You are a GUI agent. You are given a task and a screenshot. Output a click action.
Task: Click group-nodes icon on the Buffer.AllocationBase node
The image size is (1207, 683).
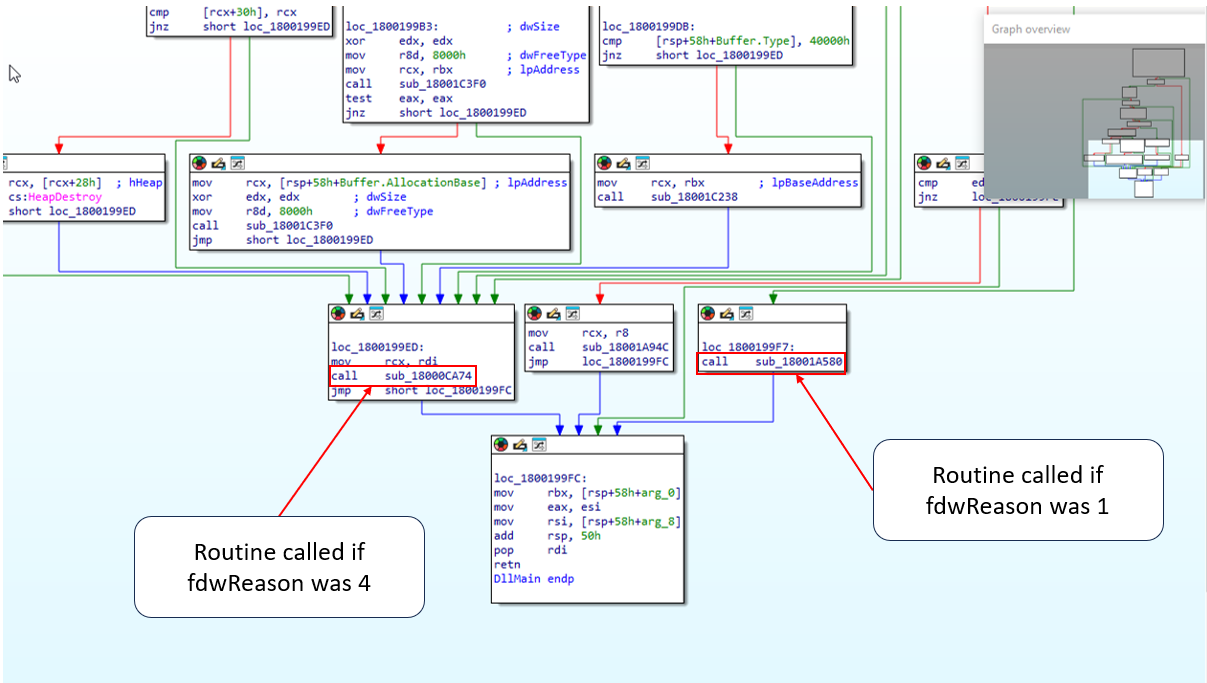tap(237, 163)
